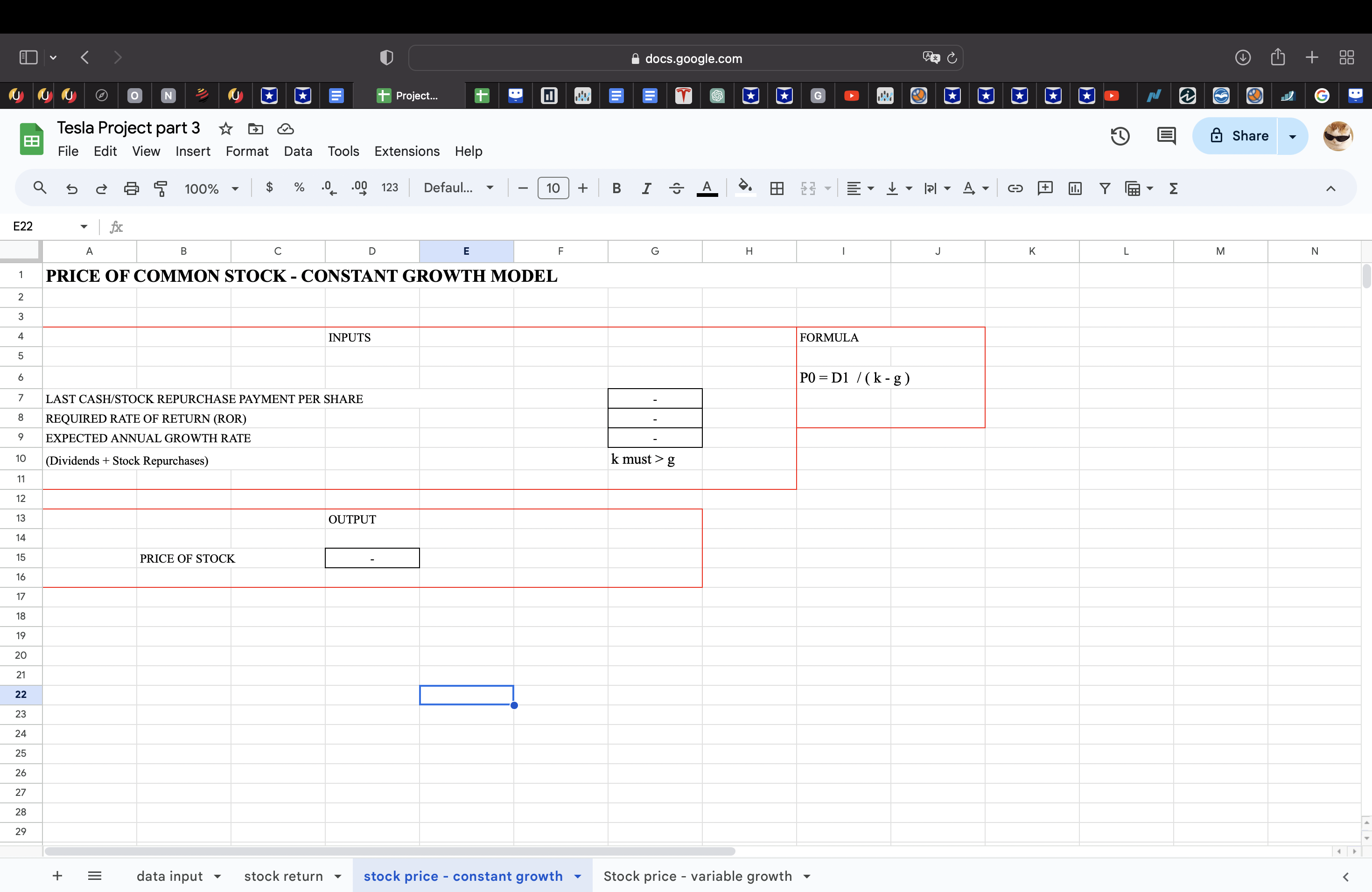Screen dimensions: 1372x892
Task: Toggle strikethrough formatting
Action: [x=676, y=188]
